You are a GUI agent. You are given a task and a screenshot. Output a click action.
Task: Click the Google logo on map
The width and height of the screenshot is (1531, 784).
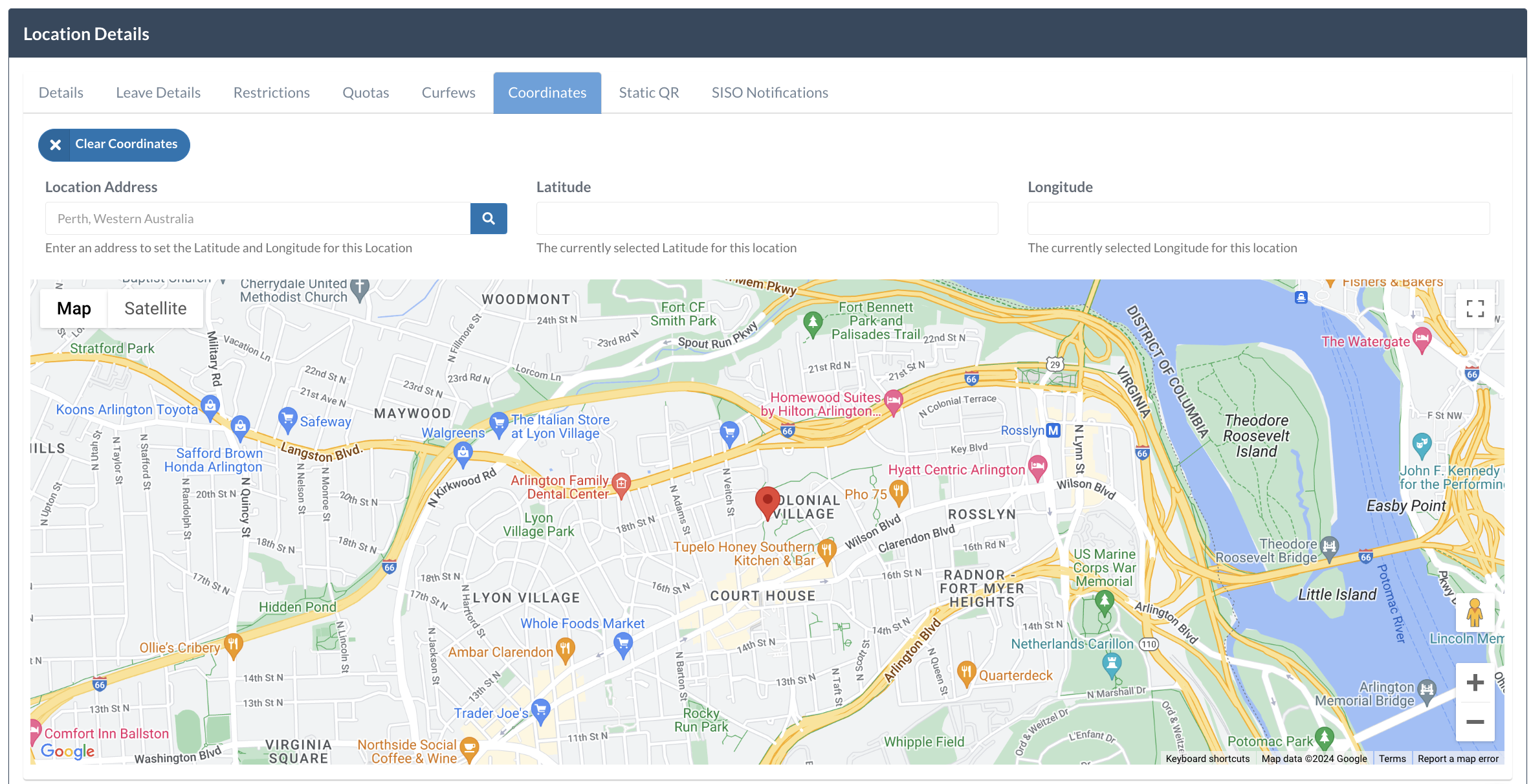[x=67, y=750]
